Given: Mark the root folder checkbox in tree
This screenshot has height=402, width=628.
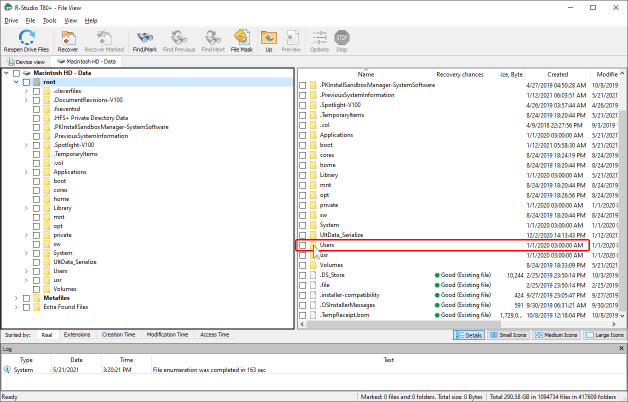Looking at the screenshot, I should (x=26, y=82).
